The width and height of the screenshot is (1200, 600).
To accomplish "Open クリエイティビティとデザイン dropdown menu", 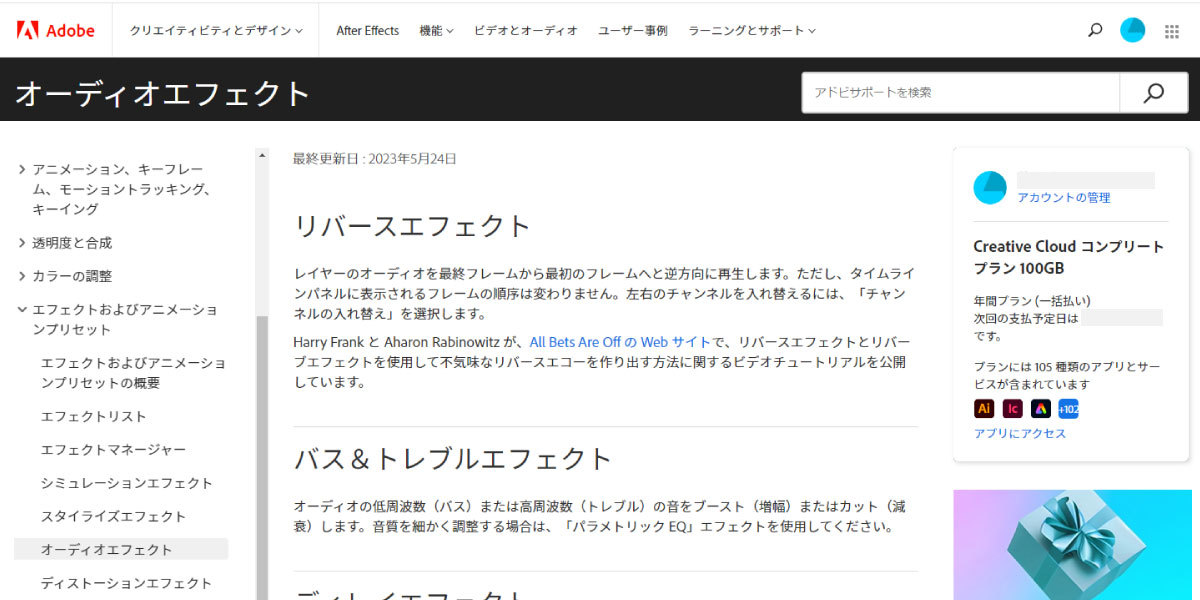I will 216,31.
